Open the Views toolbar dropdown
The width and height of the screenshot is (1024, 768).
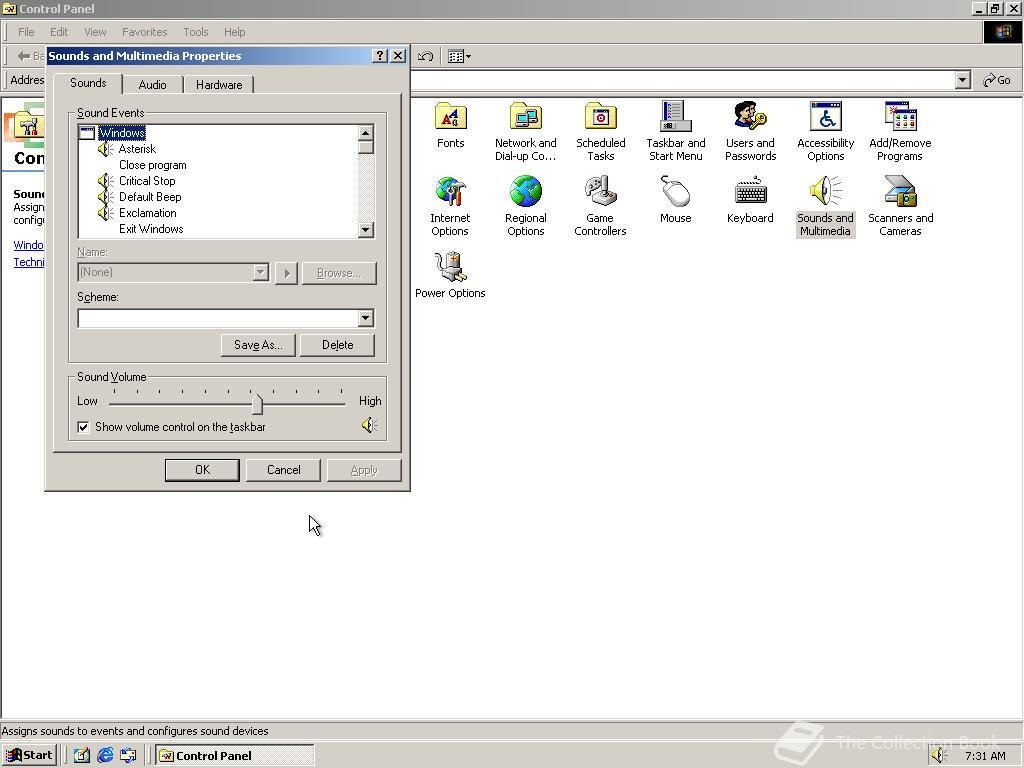click(x=459, y=56)
